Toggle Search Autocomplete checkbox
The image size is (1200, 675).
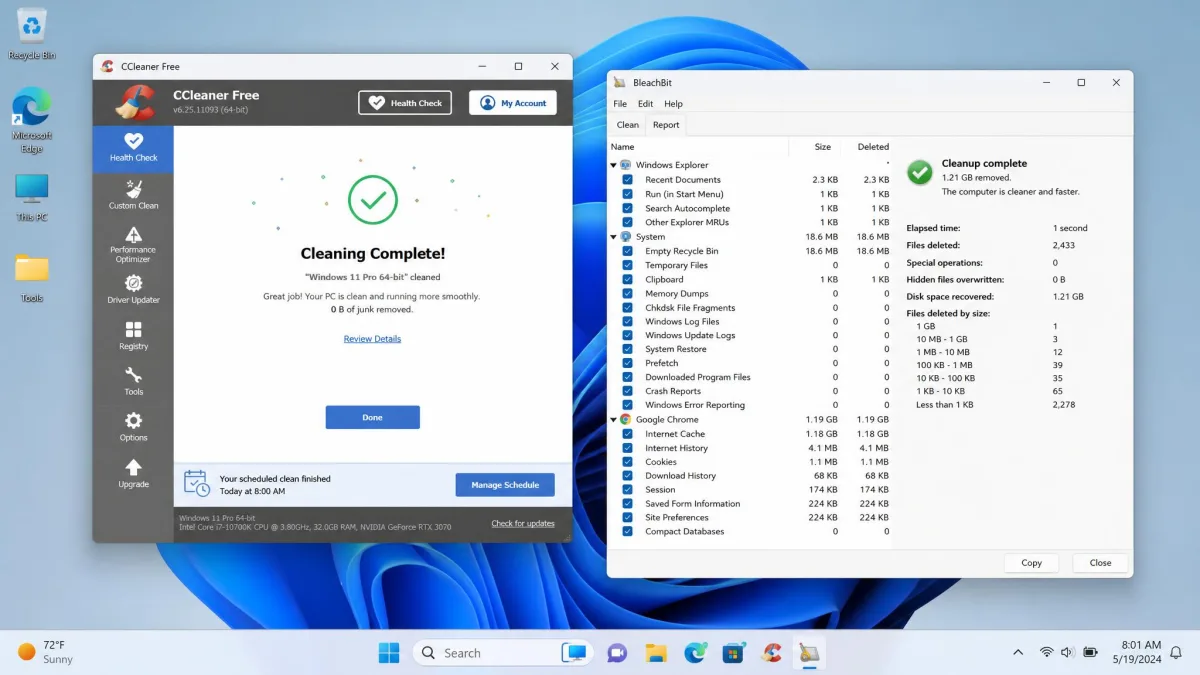click(628, 208)
